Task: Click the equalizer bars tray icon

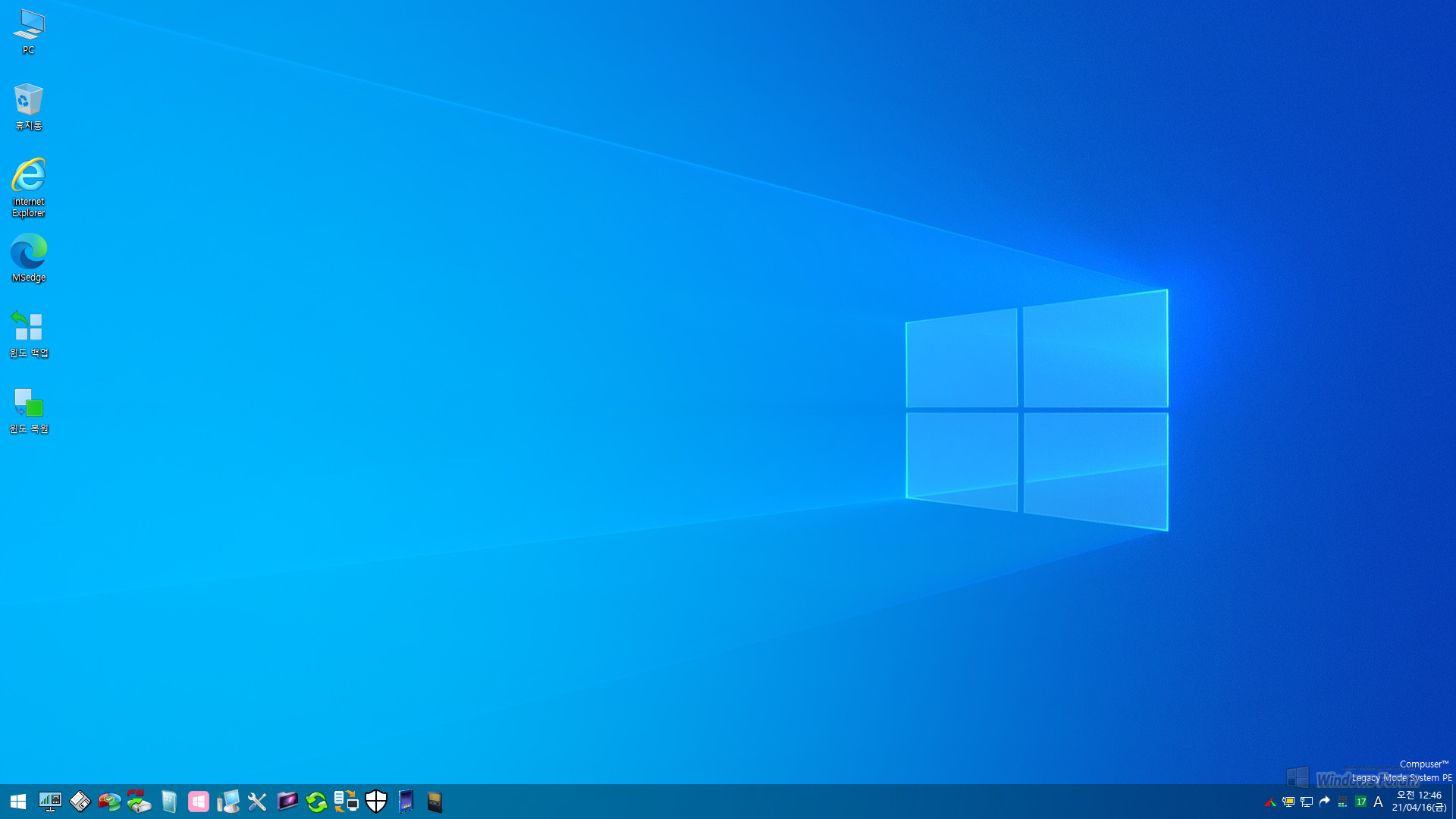Action: tap(1342, 802)
